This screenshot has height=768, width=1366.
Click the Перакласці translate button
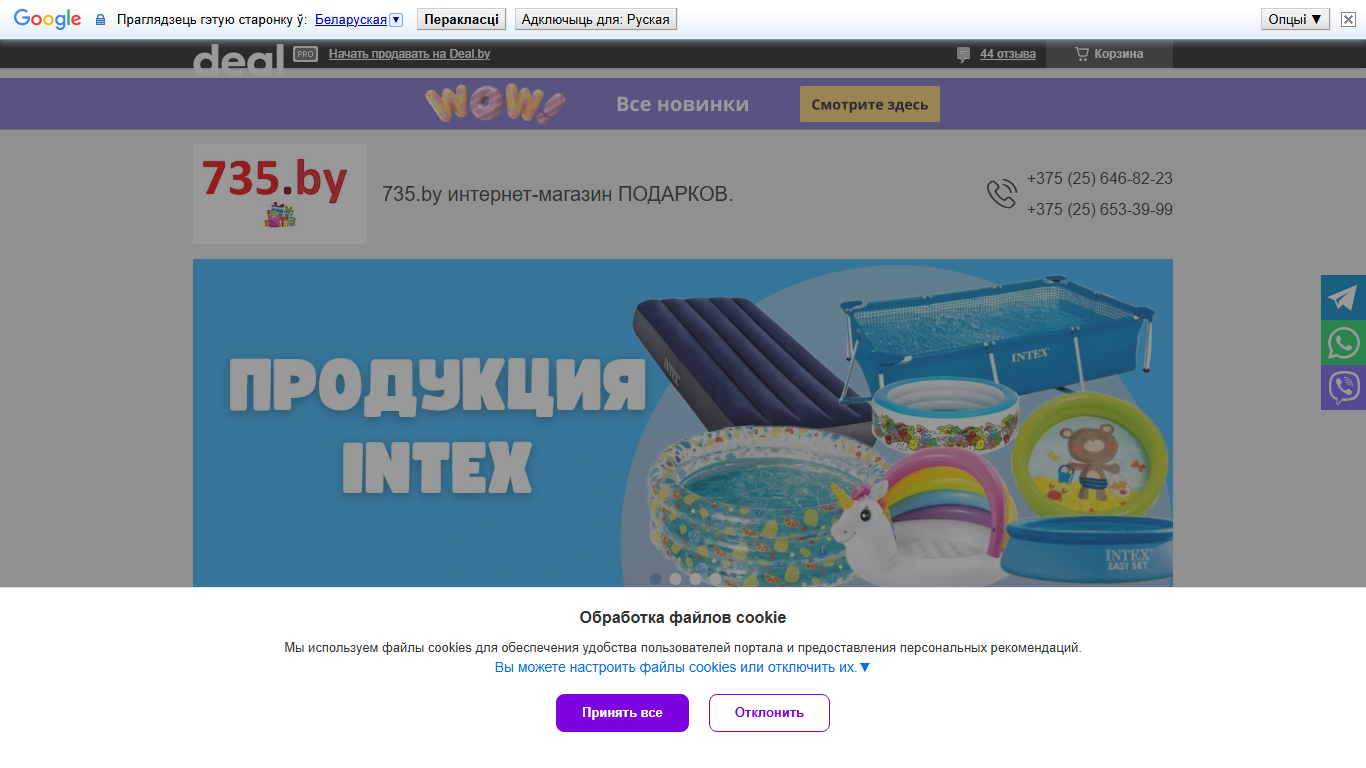click(x=461, y=19)
